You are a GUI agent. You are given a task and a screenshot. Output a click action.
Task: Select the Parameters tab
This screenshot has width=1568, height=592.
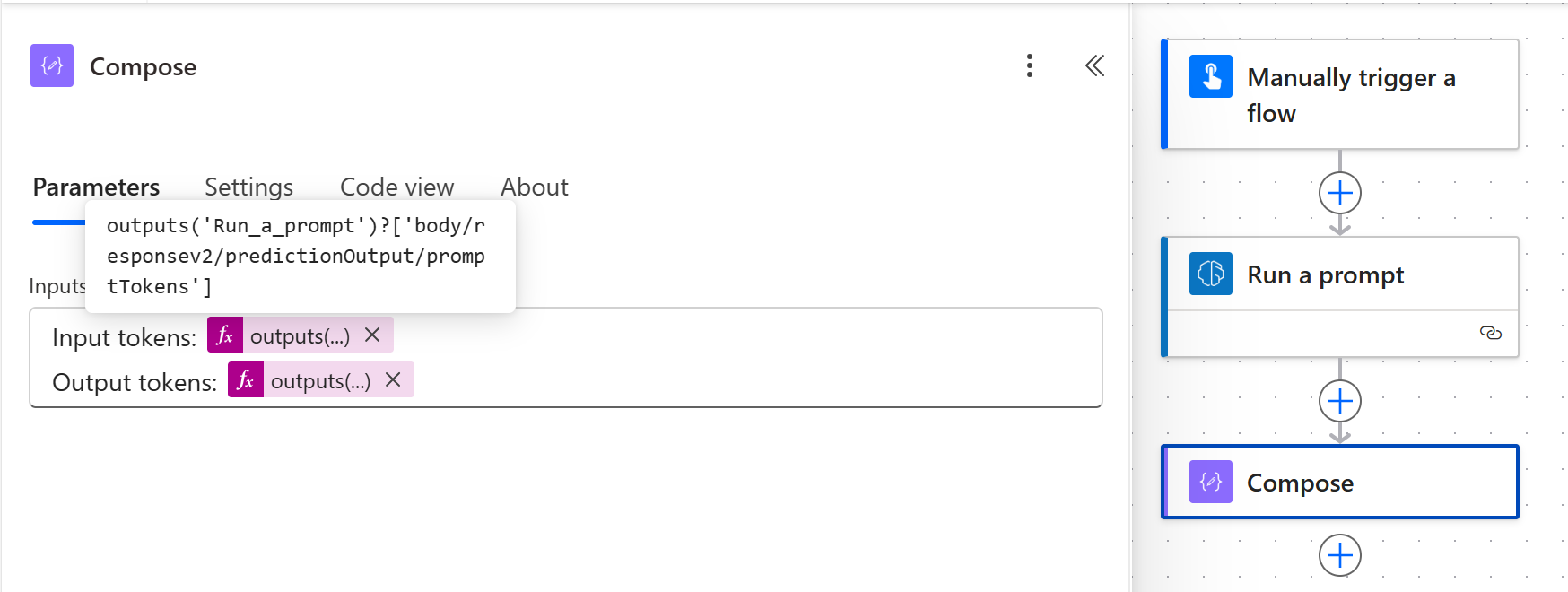pos(96,187)
